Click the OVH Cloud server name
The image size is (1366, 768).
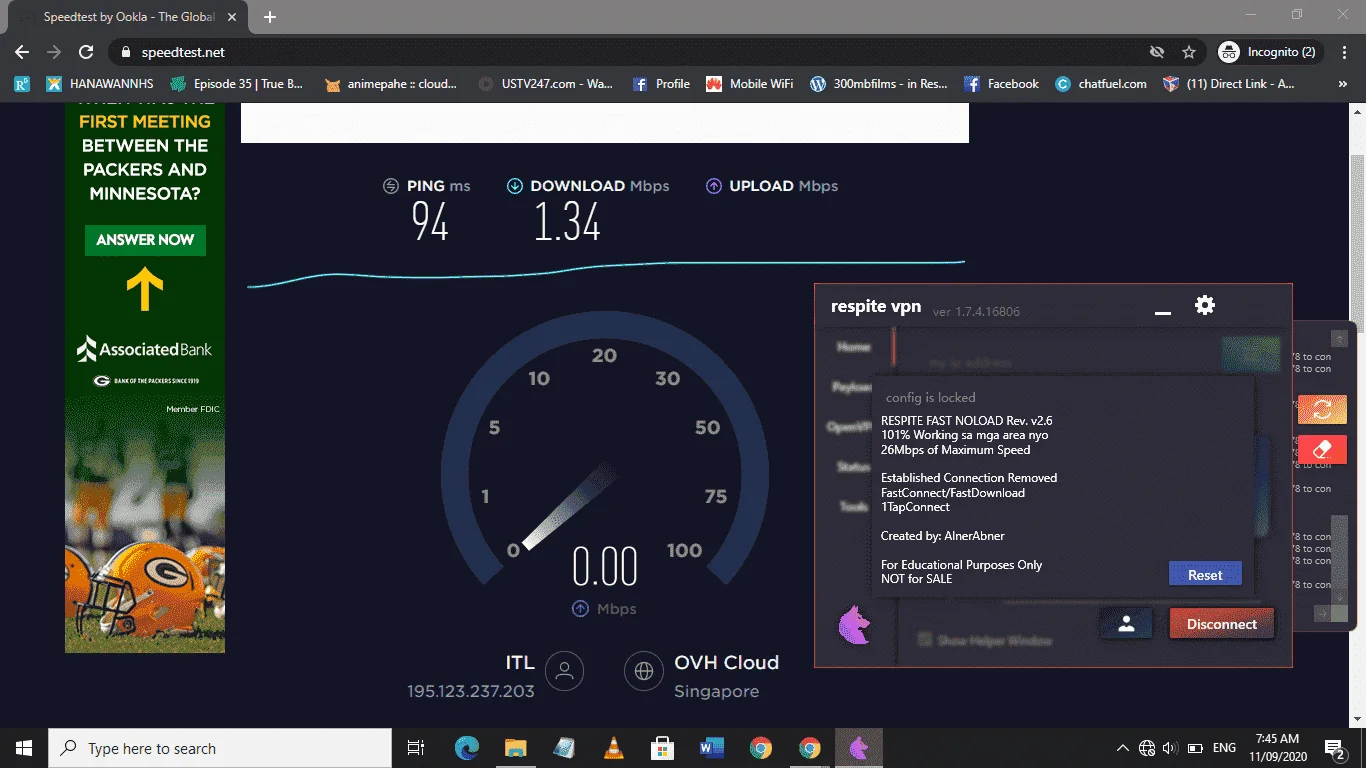click(x=726, y=662)
